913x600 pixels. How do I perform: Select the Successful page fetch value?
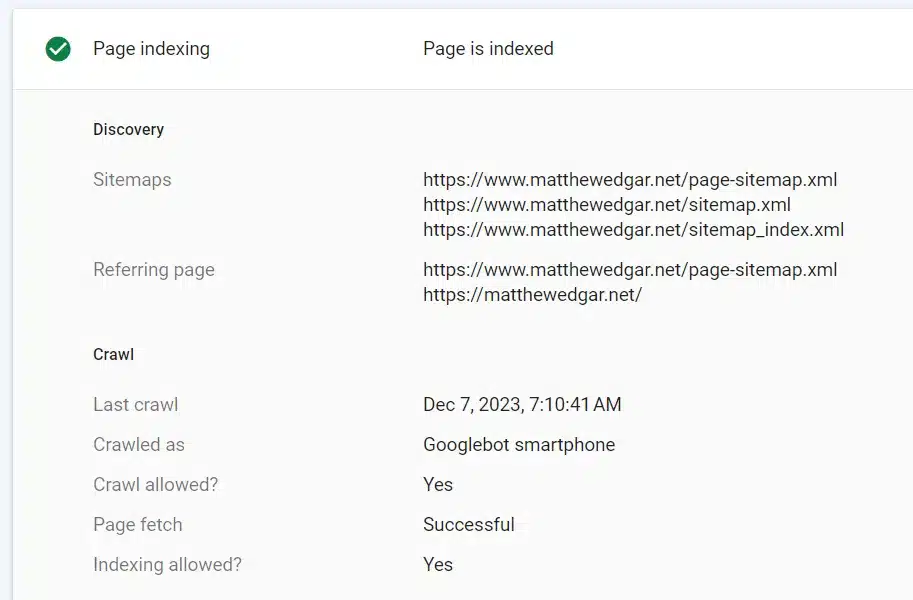click(469, 524)
